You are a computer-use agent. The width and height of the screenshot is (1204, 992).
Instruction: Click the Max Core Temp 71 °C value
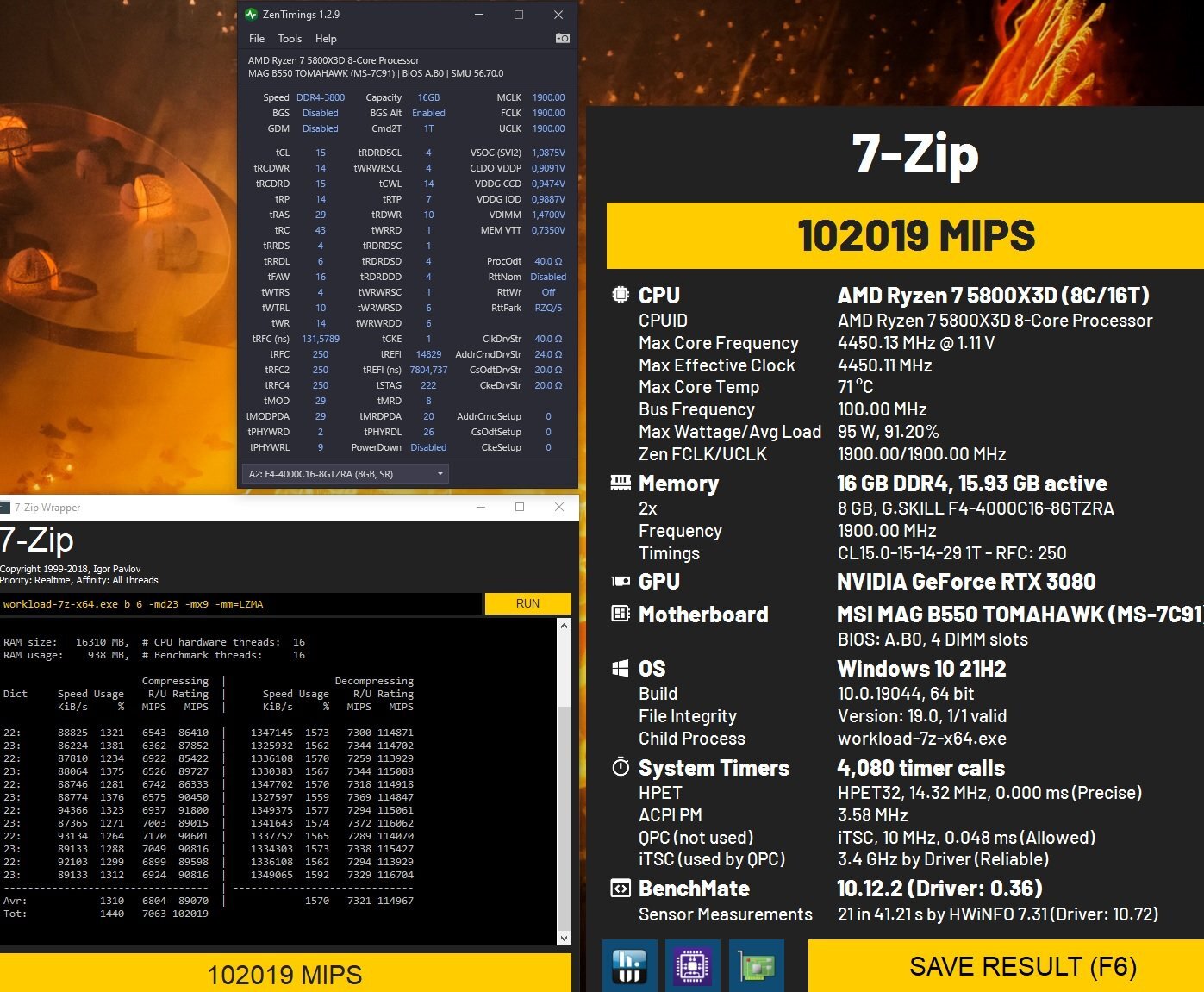coord(855,386)
